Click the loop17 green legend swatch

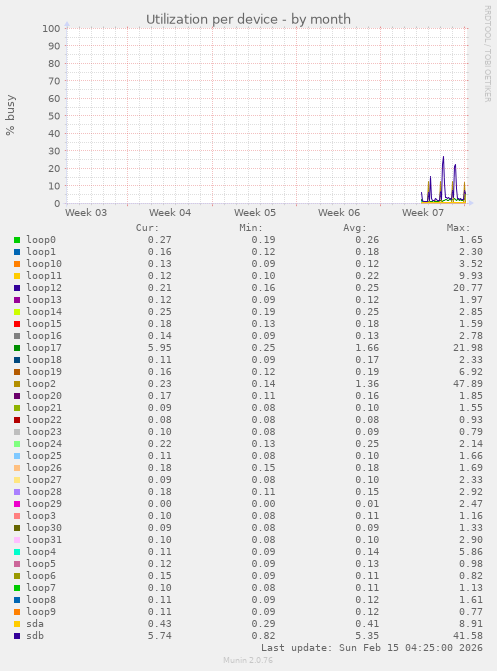17,348
